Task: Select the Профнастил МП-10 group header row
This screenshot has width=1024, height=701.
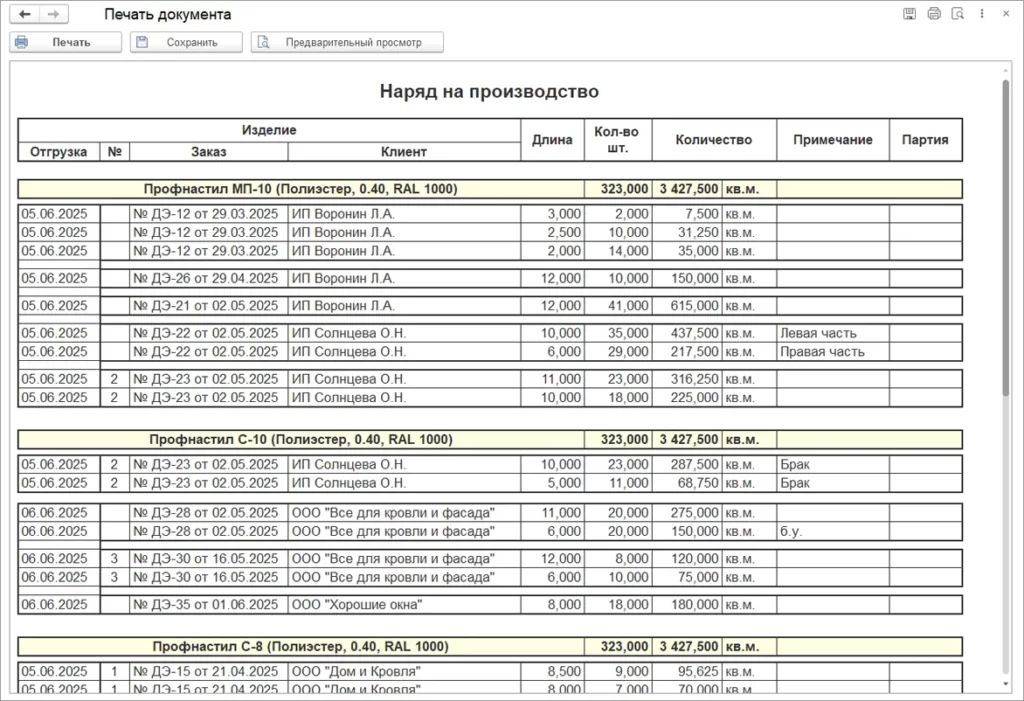Action: pyautogui.click(x=490, y=189)
